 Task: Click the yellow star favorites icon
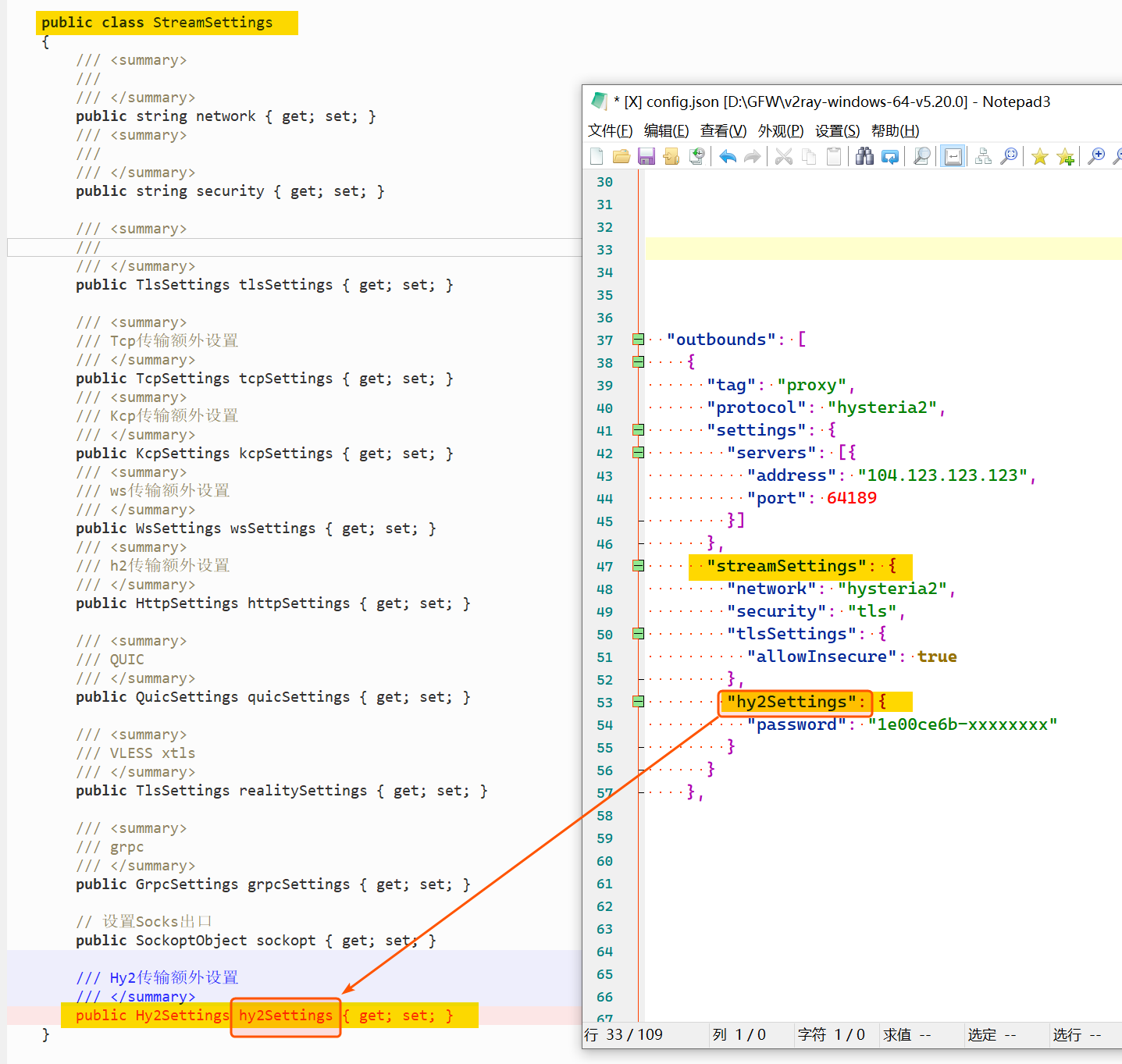(1039, 157)
